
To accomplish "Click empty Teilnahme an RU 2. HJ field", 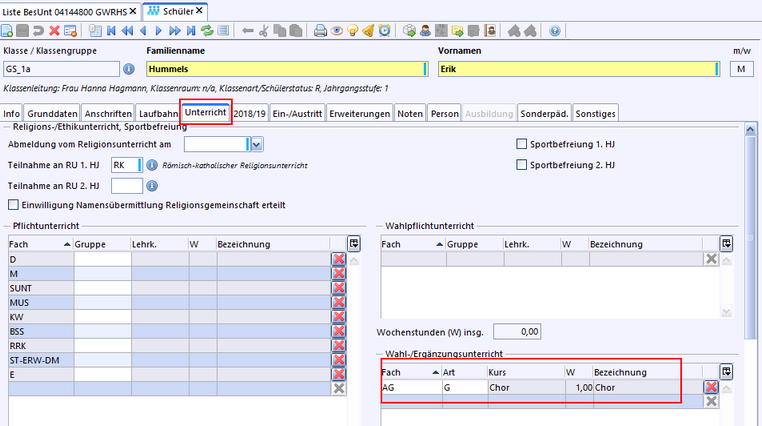I will tap(127, 186).
